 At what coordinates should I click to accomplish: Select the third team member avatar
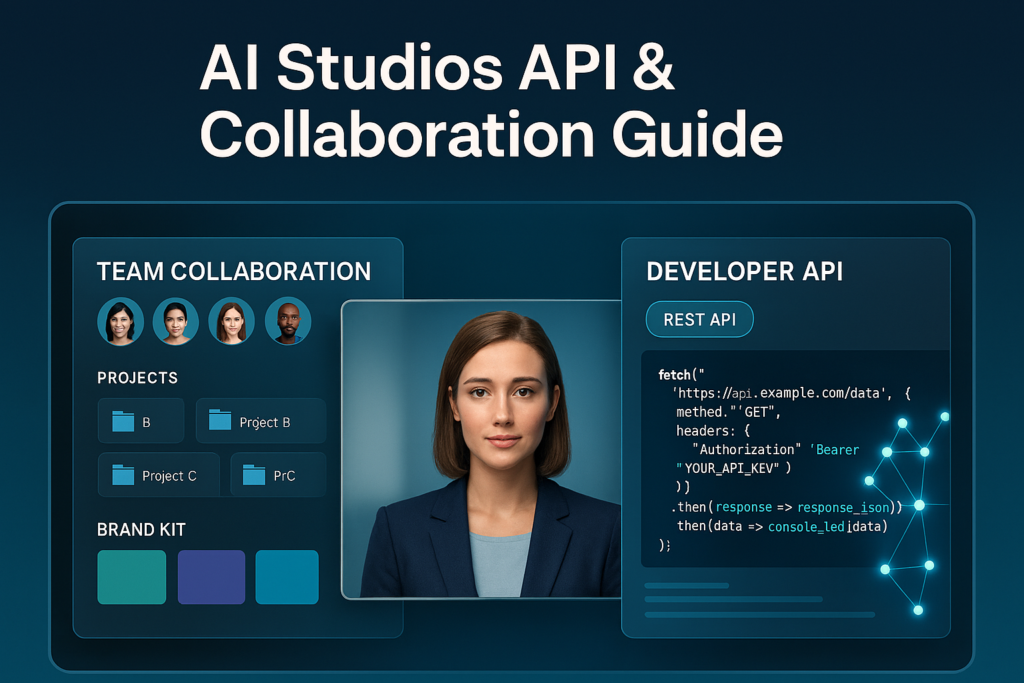[x=232, y=322]
